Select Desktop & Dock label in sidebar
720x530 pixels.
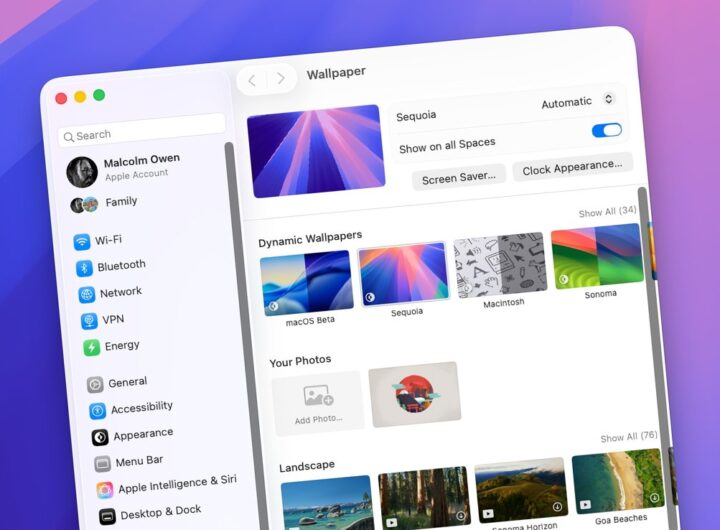coord(161,513)
